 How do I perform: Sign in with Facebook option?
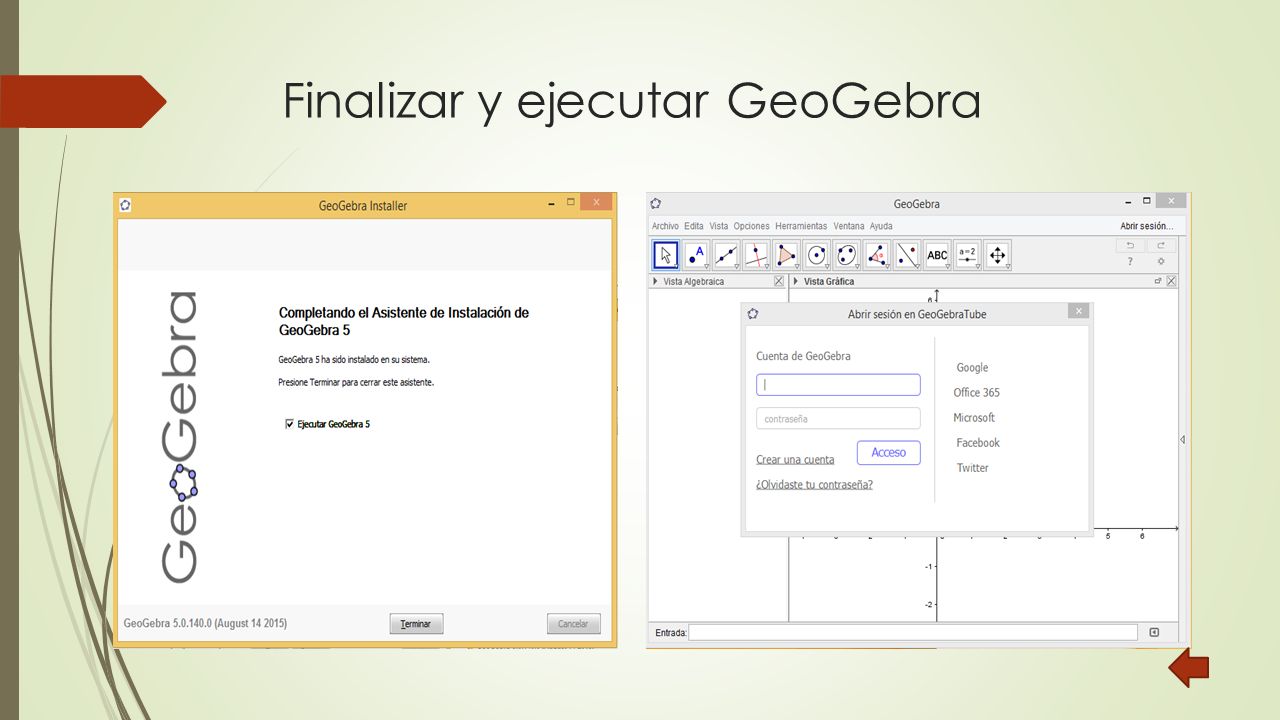click(978, 443)
